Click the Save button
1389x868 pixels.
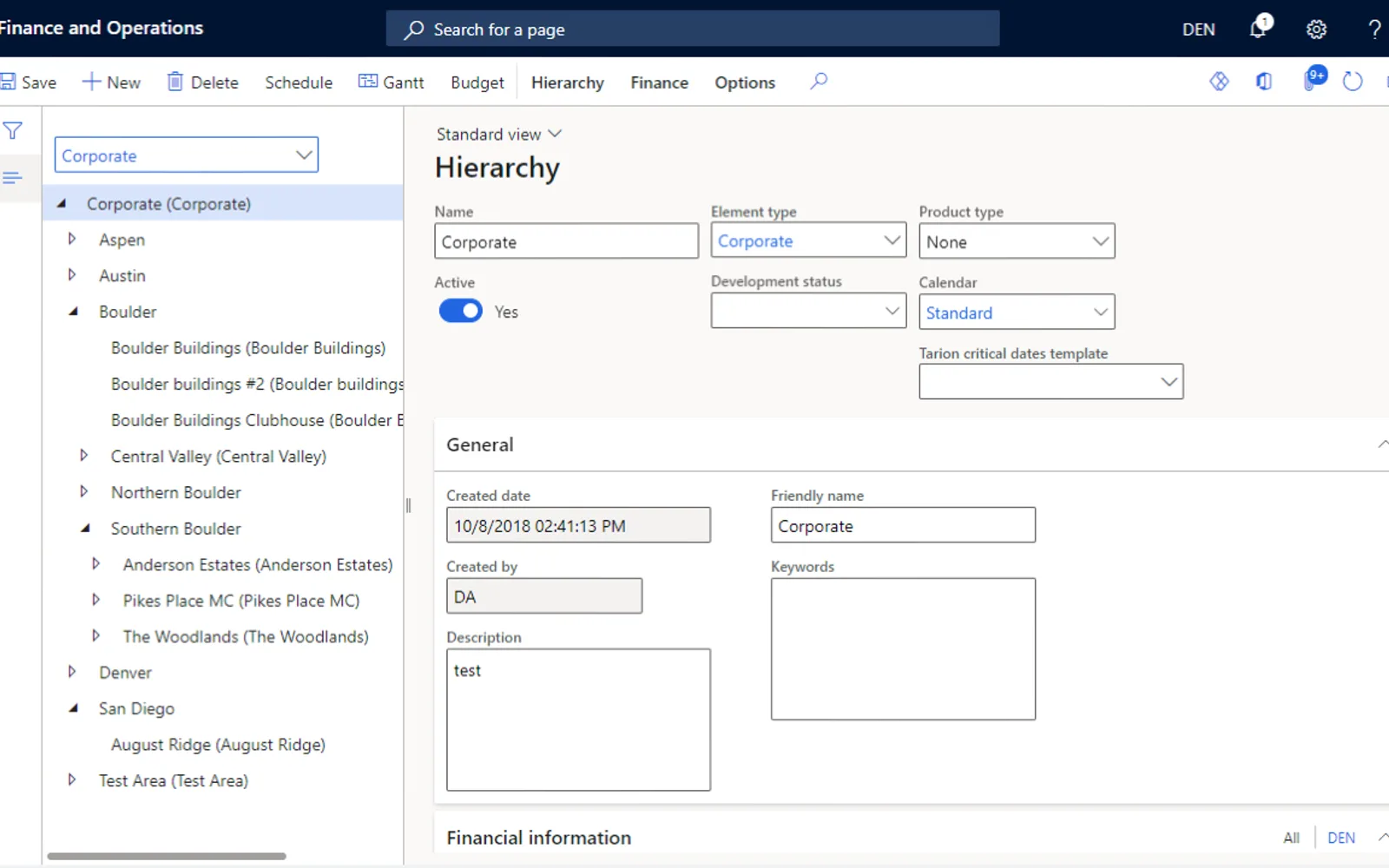point(29,82)
